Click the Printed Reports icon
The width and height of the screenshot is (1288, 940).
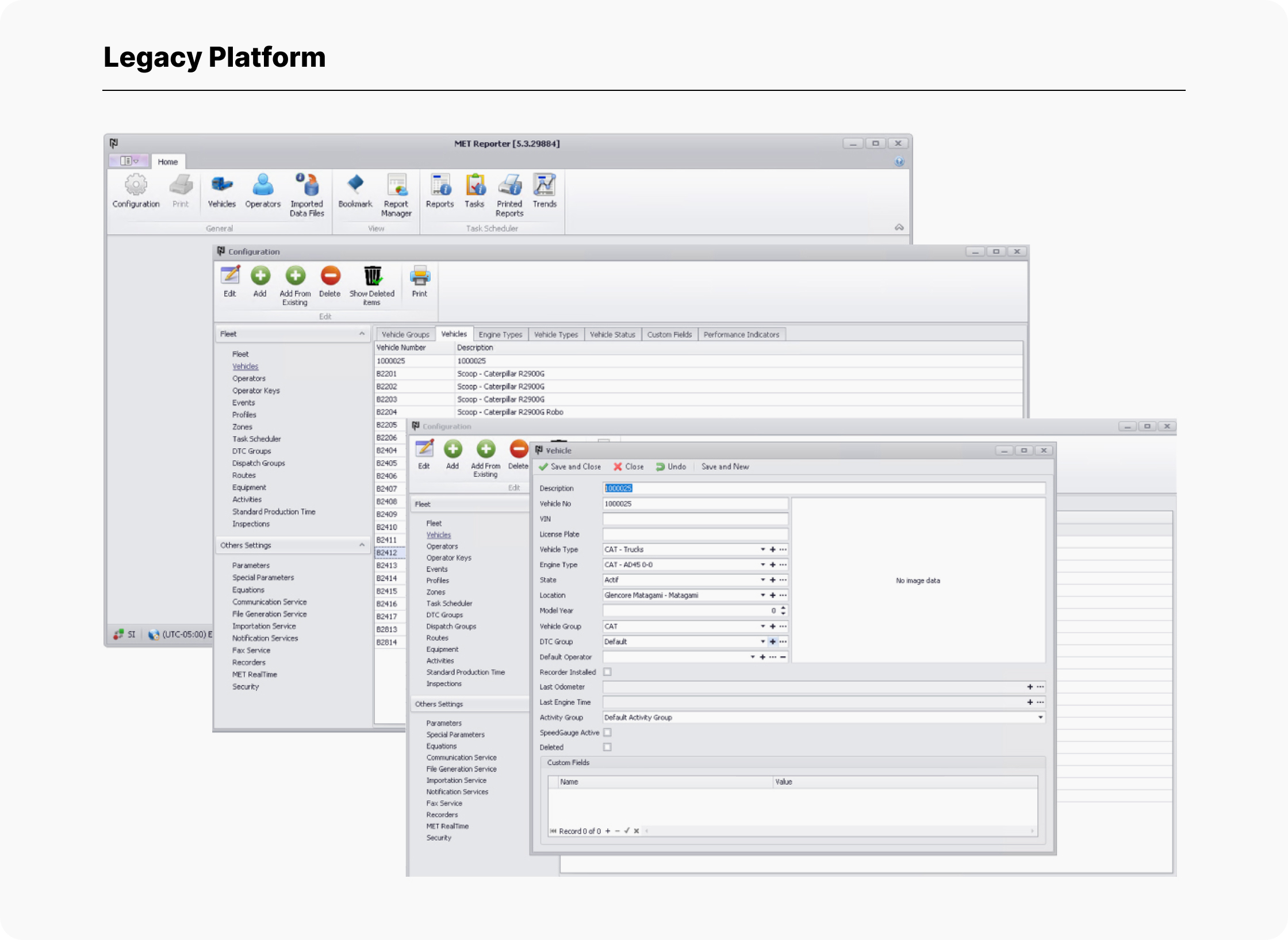click(x=509, y=186)
